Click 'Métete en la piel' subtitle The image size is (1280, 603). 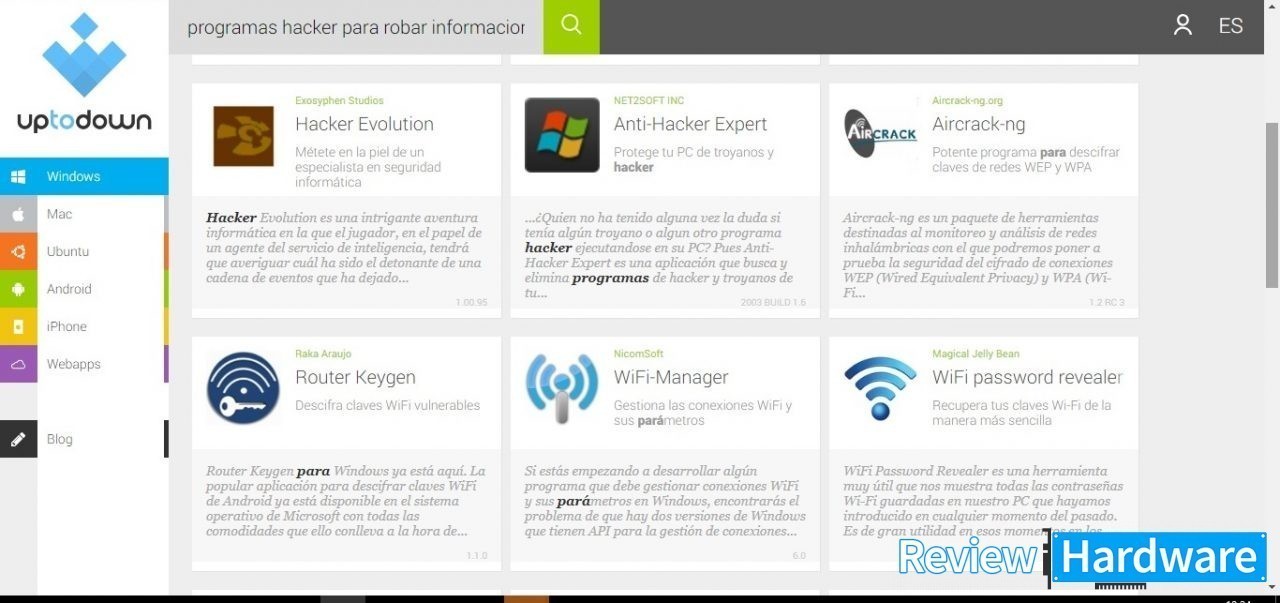click(368, 167)
